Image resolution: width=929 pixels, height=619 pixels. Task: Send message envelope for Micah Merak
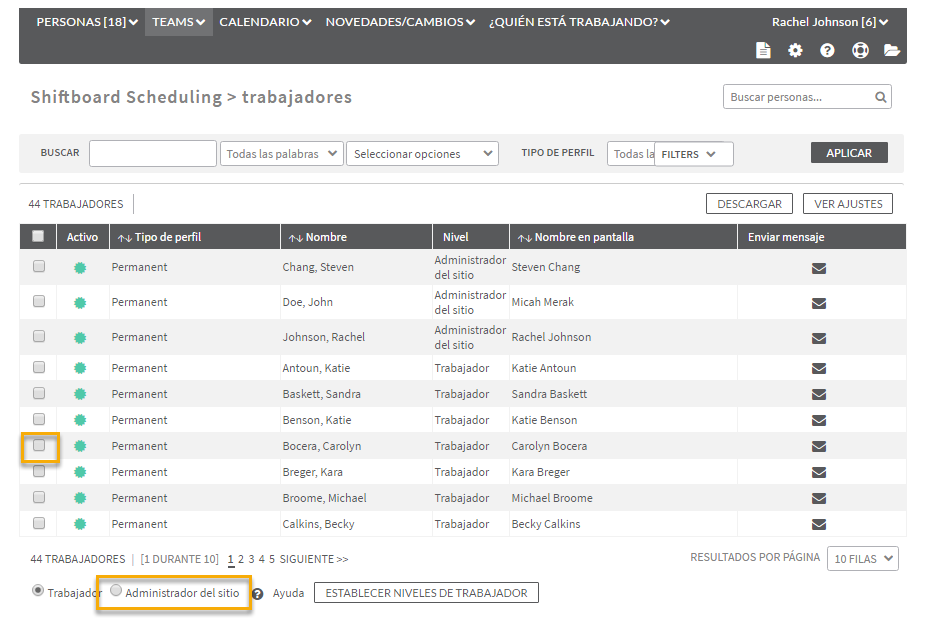pos(819,303)
